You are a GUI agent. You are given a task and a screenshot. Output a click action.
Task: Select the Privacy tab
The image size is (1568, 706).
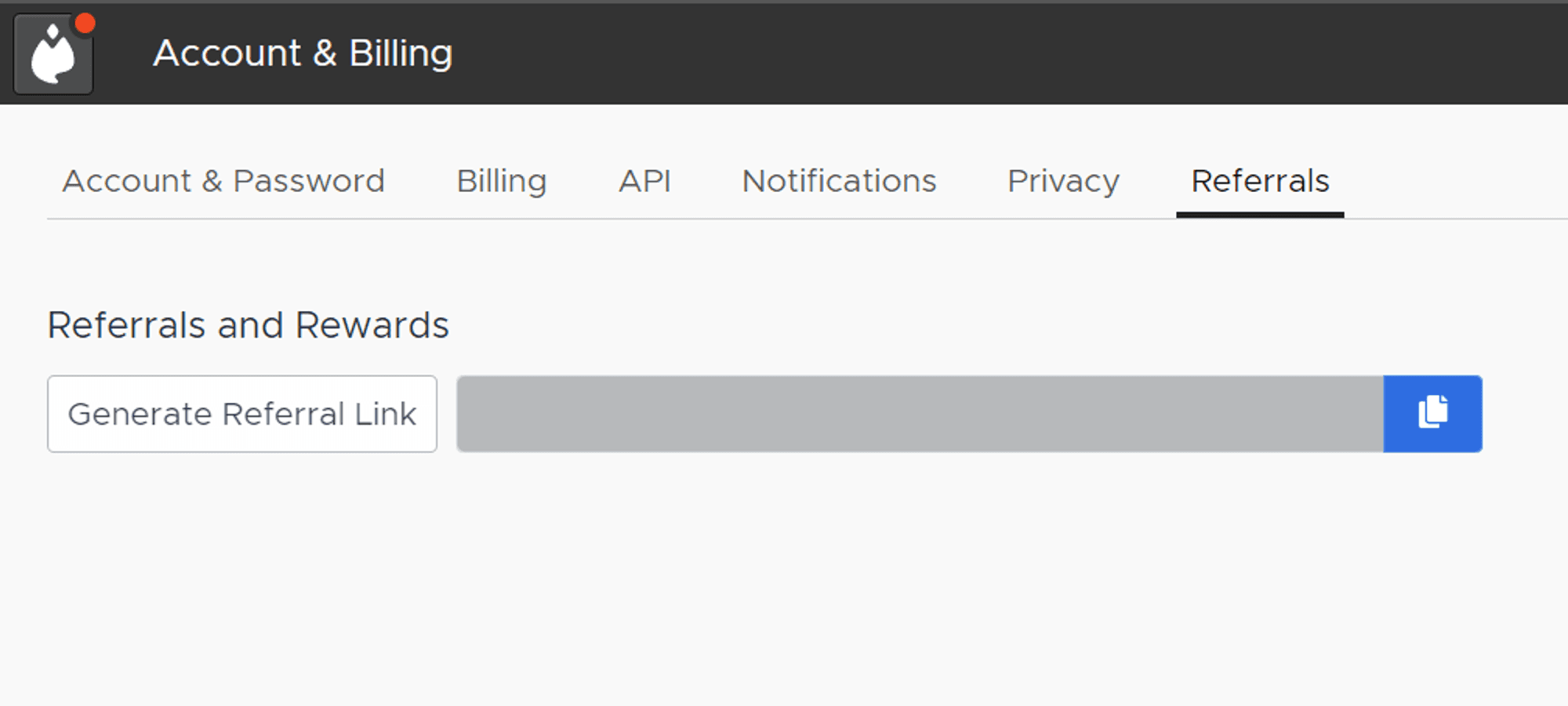tap(1063, 181)
